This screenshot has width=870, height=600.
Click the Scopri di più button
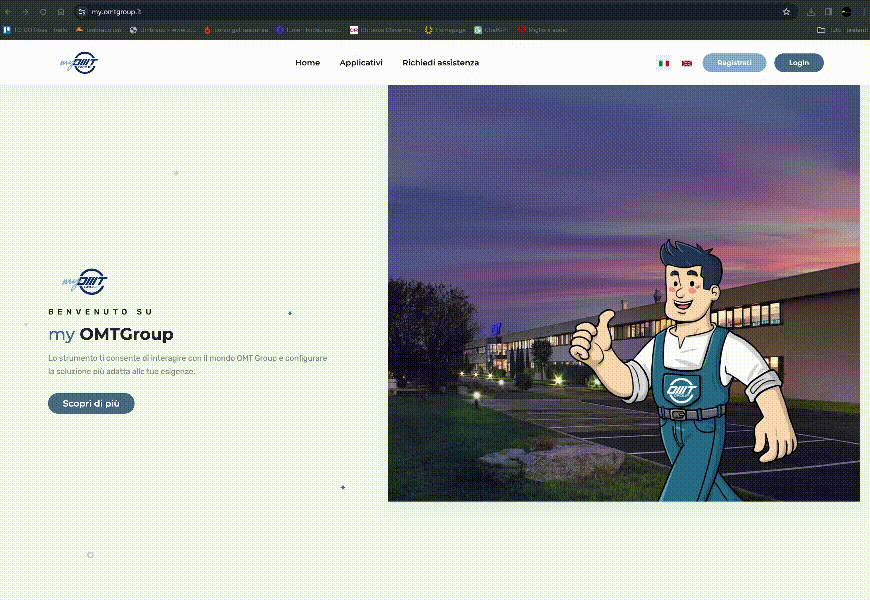91,404
